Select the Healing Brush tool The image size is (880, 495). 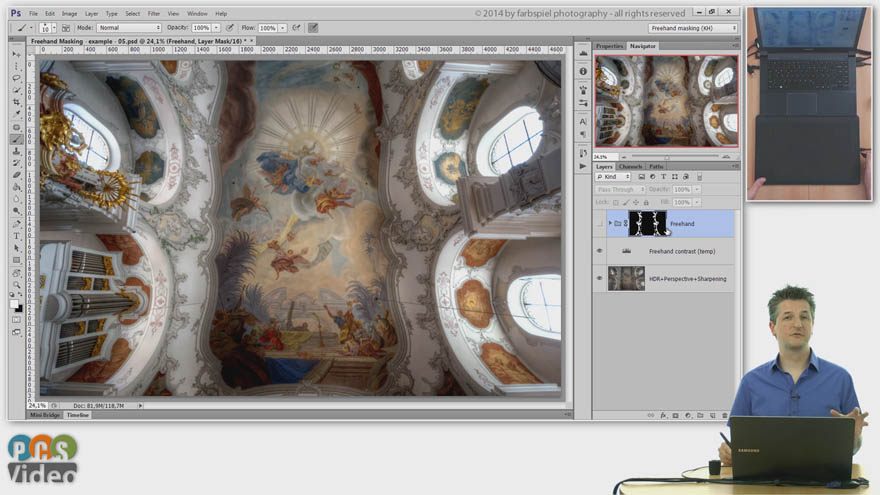coord(16,127)
